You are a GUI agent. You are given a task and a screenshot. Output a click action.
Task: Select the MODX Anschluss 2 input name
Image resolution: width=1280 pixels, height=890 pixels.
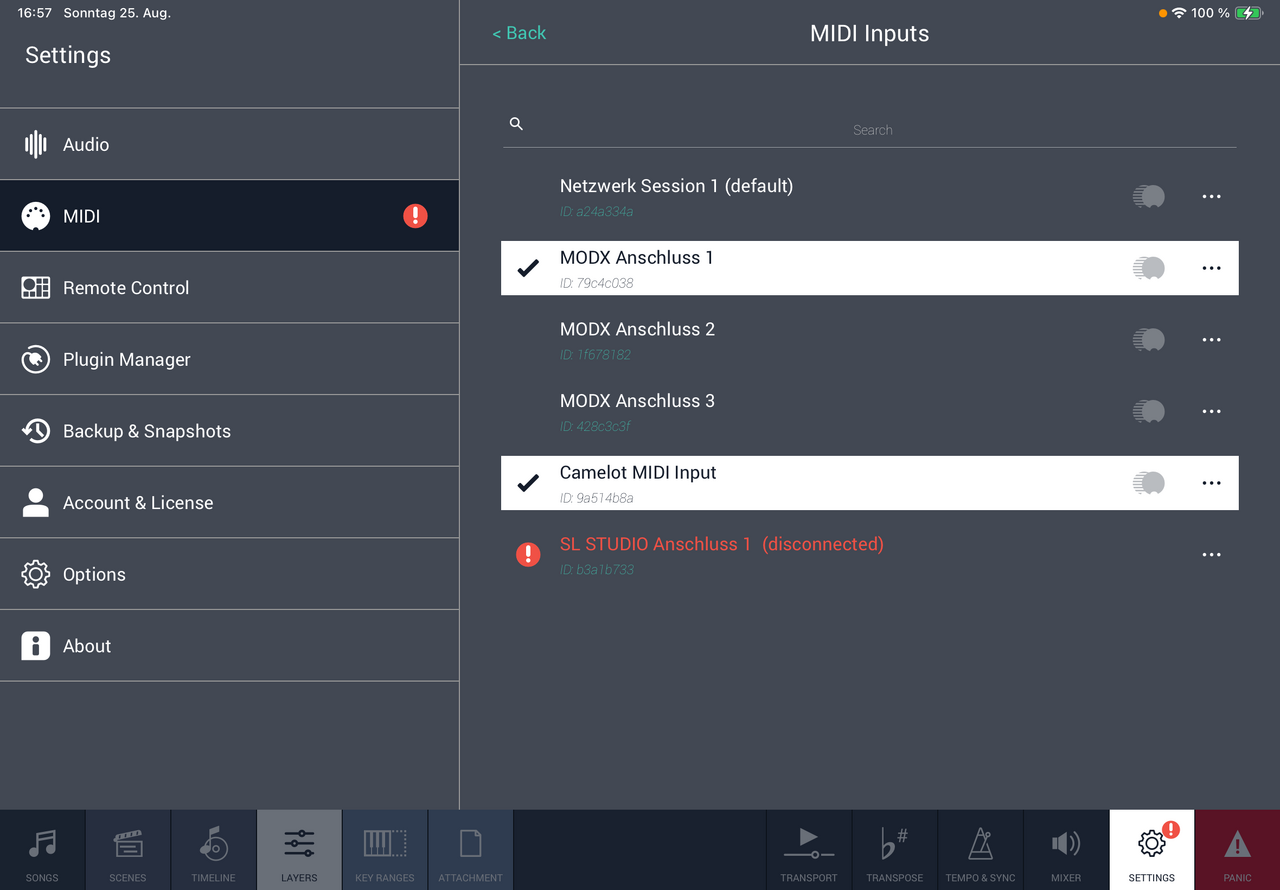(637, 329)
